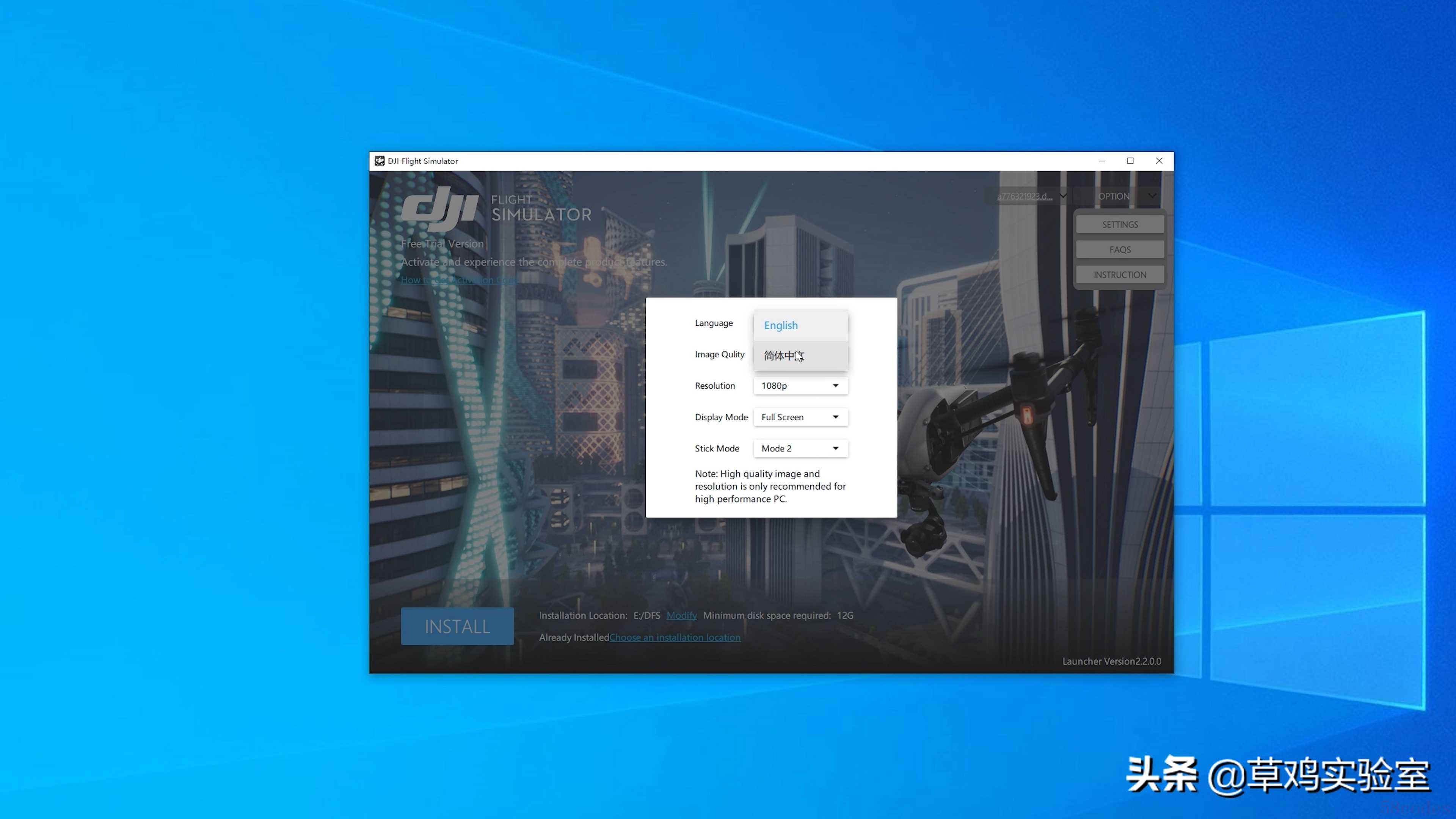Image resolution: width=1456 pixels, height=819 pixels.
Task: Expand the Display Mode Full Screen dropdown
Action: tap(800, 417)
